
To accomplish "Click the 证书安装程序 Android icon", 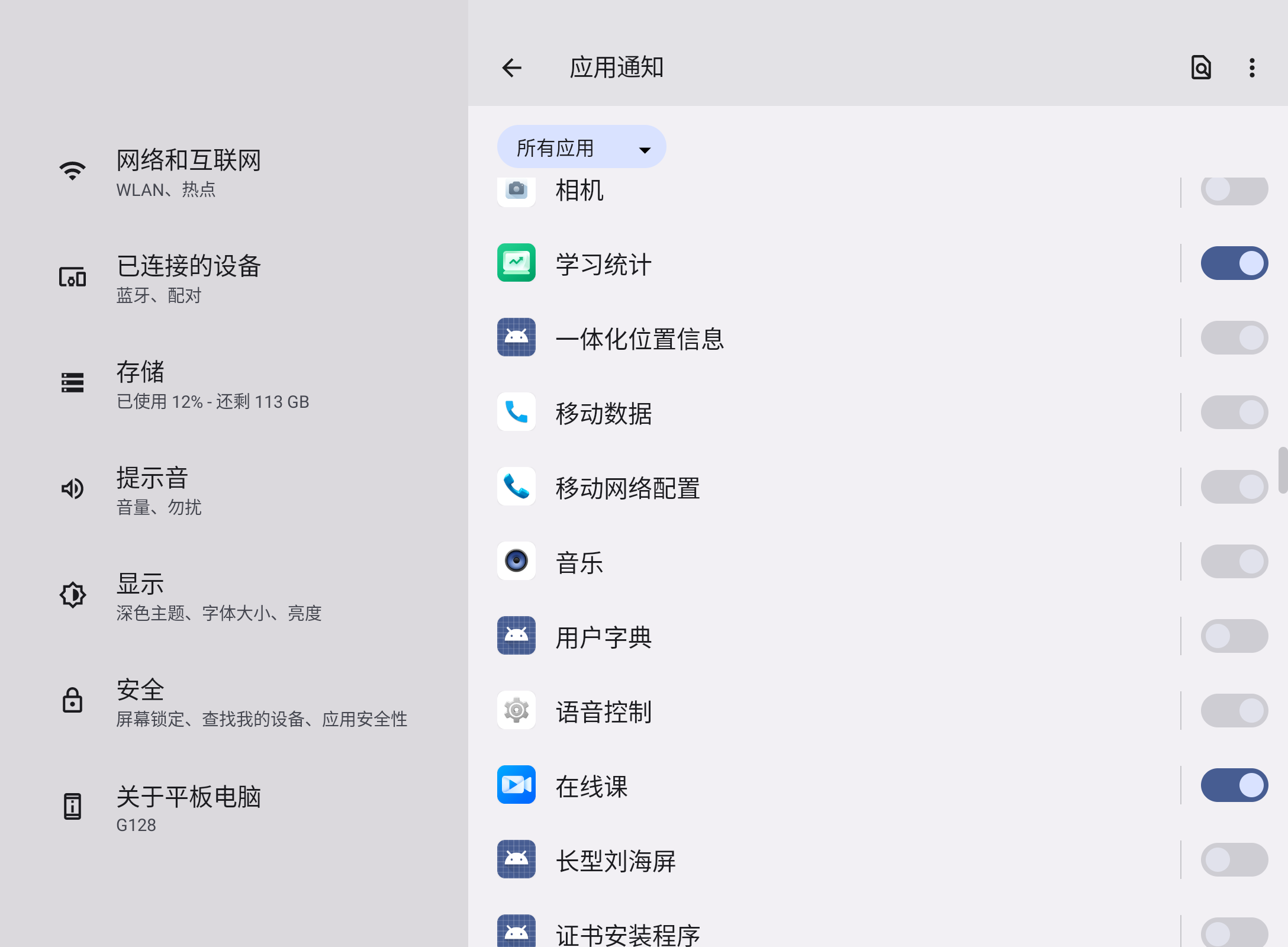I will click(516, 931).
